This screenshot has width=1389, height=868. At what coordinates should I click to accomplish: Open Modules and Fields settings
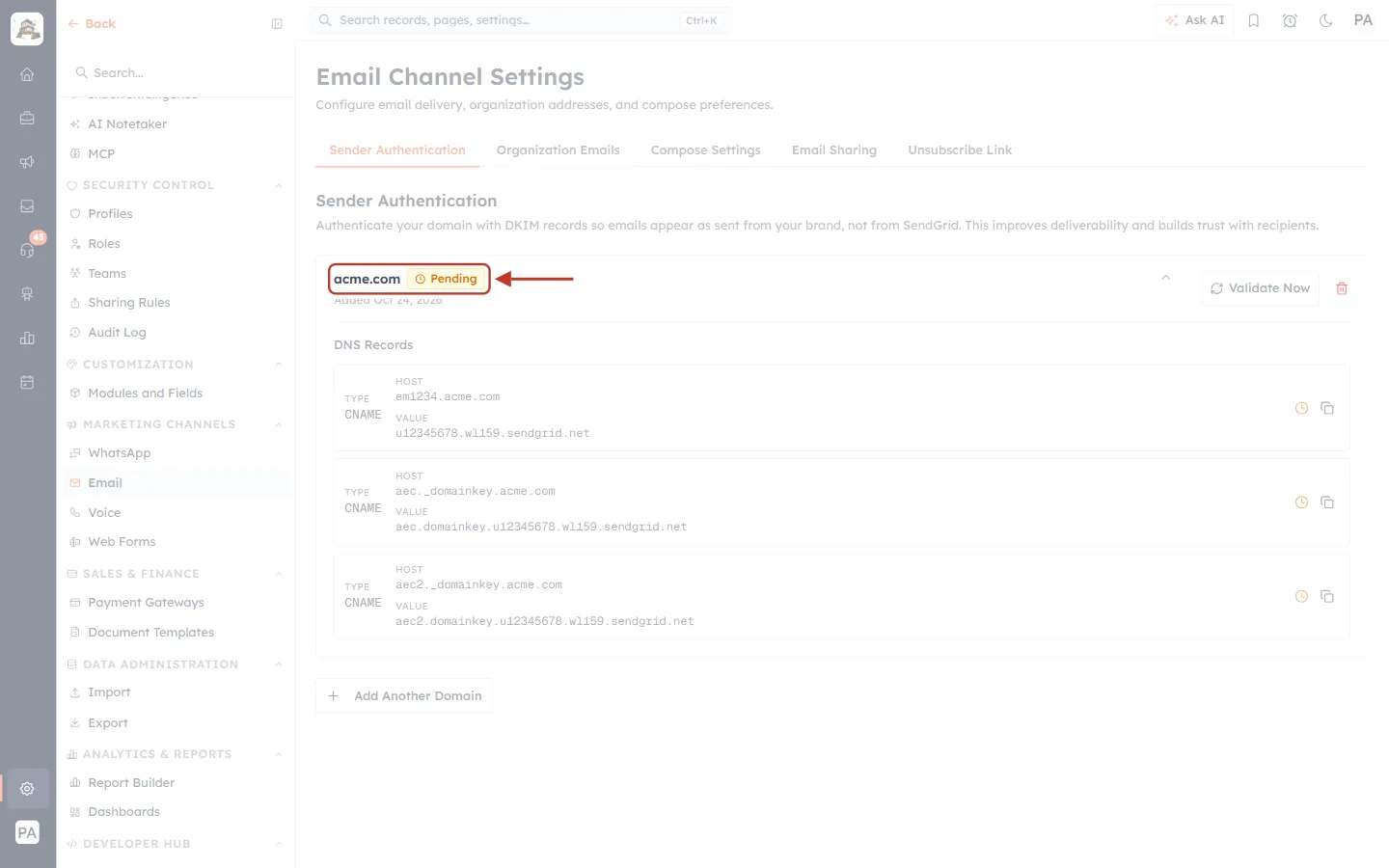click(145, 393)
